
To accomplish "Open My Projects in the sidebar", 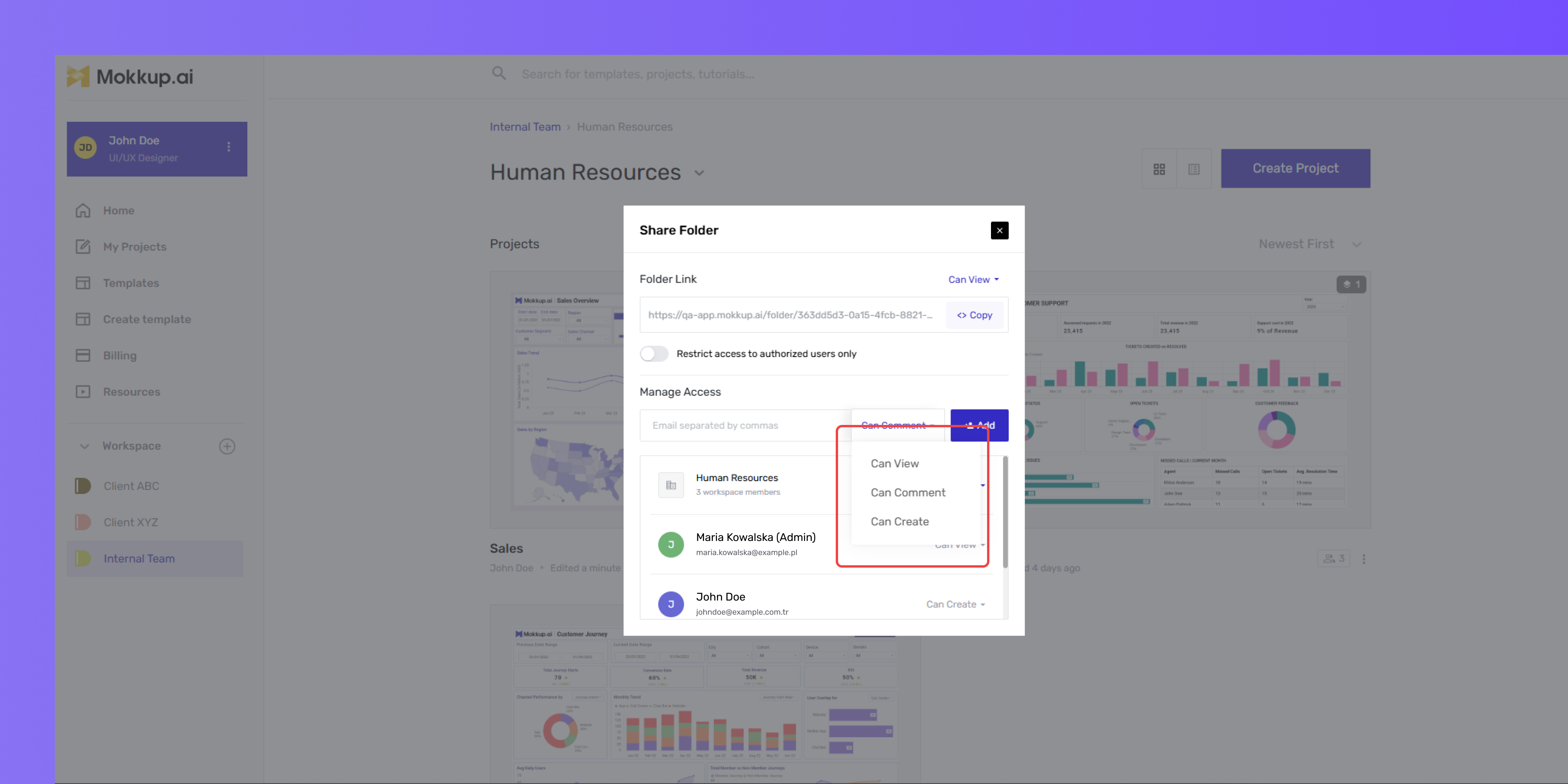I will point(120,247).
